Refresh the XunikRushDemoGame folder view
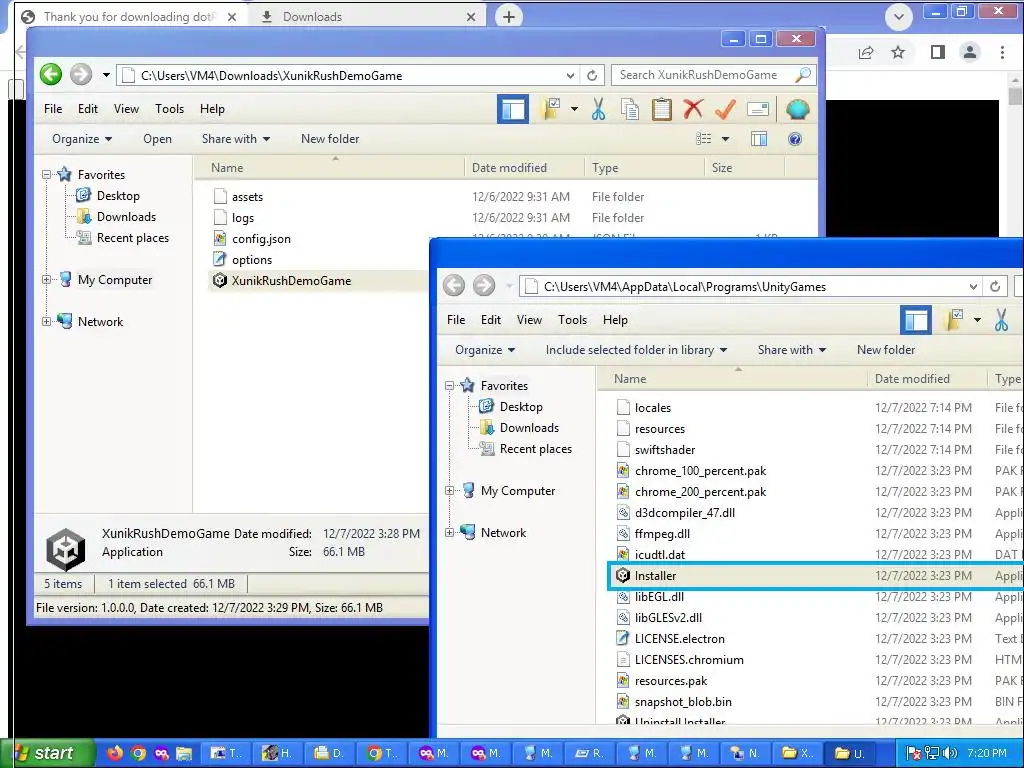This screenshot has width=1024, height=768. tap(592, 75)
